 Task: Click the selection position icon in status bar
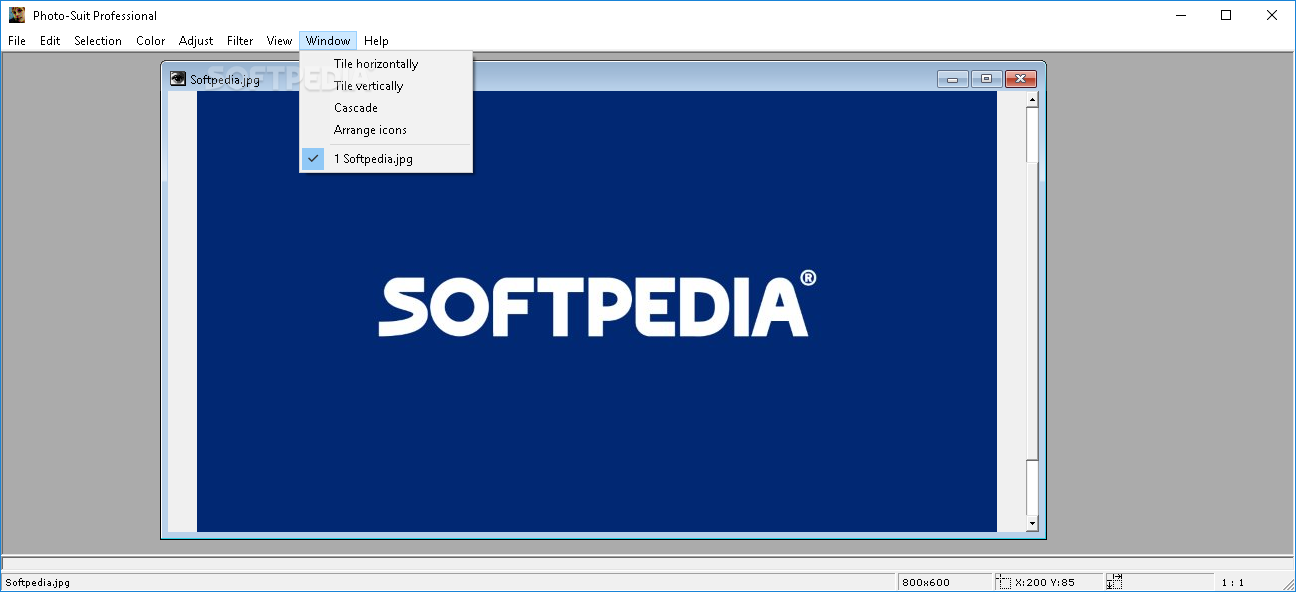click(x=1004, y=582)
